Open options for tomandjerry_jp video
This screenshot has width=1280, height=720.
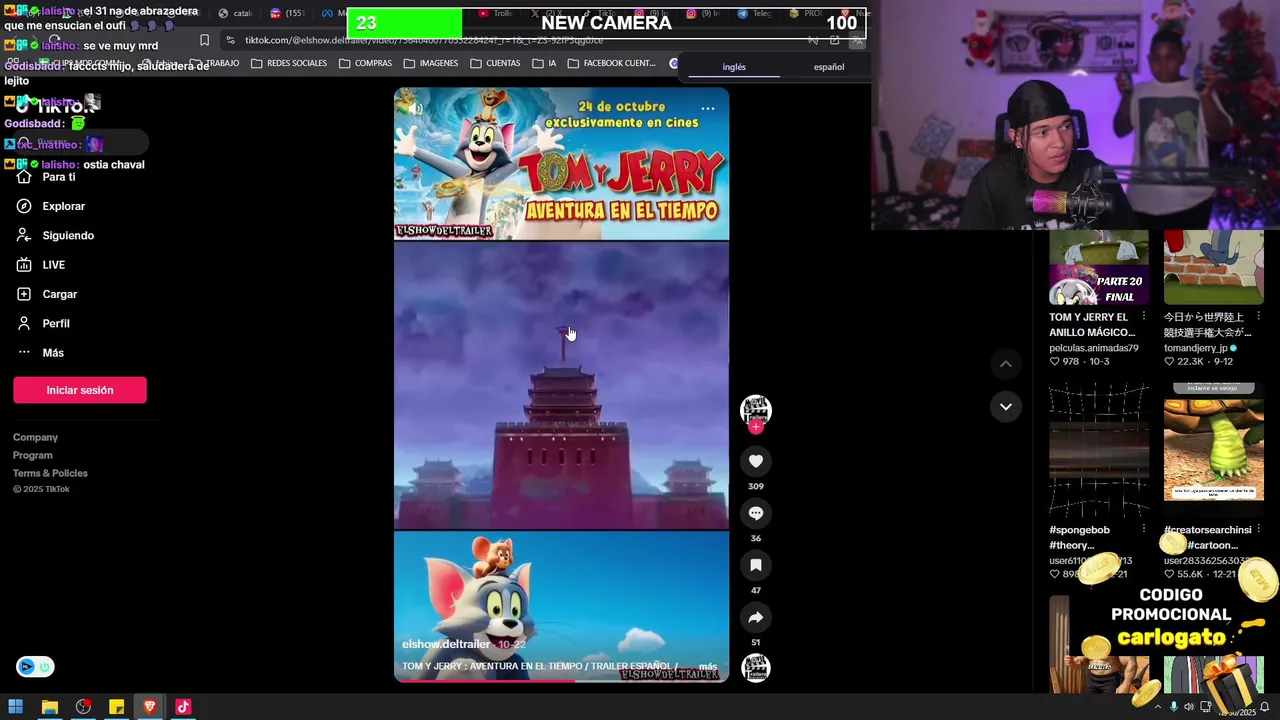click(x=1259, y=317)
